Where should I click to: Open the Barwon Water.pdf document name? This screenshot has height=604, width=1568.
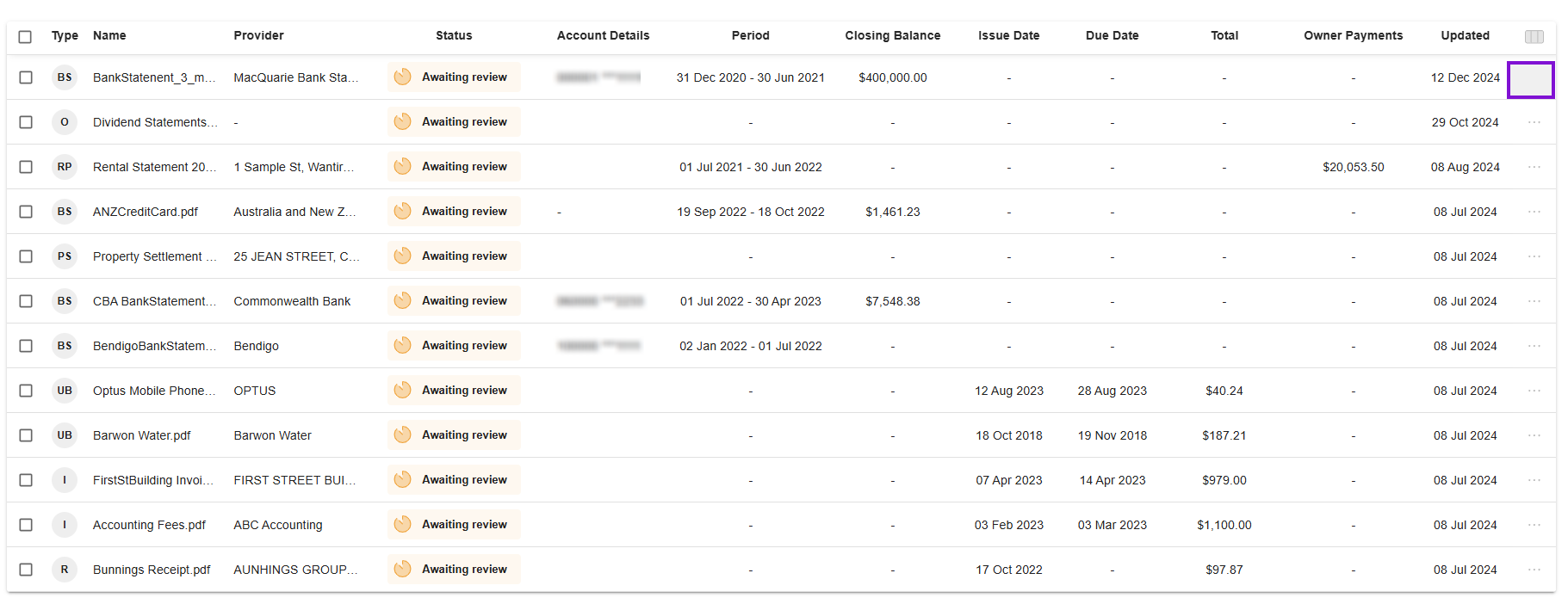coord(142,435)
